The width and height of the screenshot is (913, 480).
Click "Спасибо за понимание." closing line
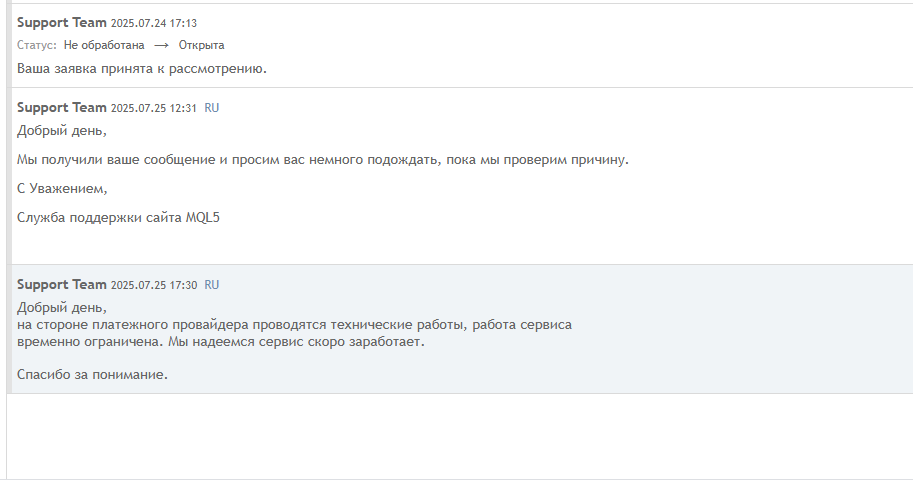pos(92,375)
